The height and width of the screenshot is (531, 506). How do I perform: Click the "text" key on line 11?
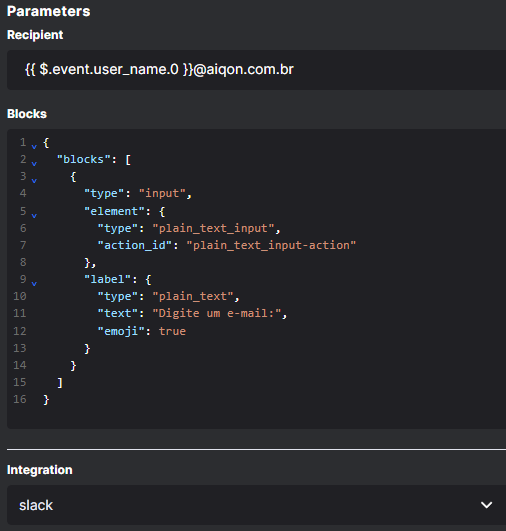pos(118,313)
